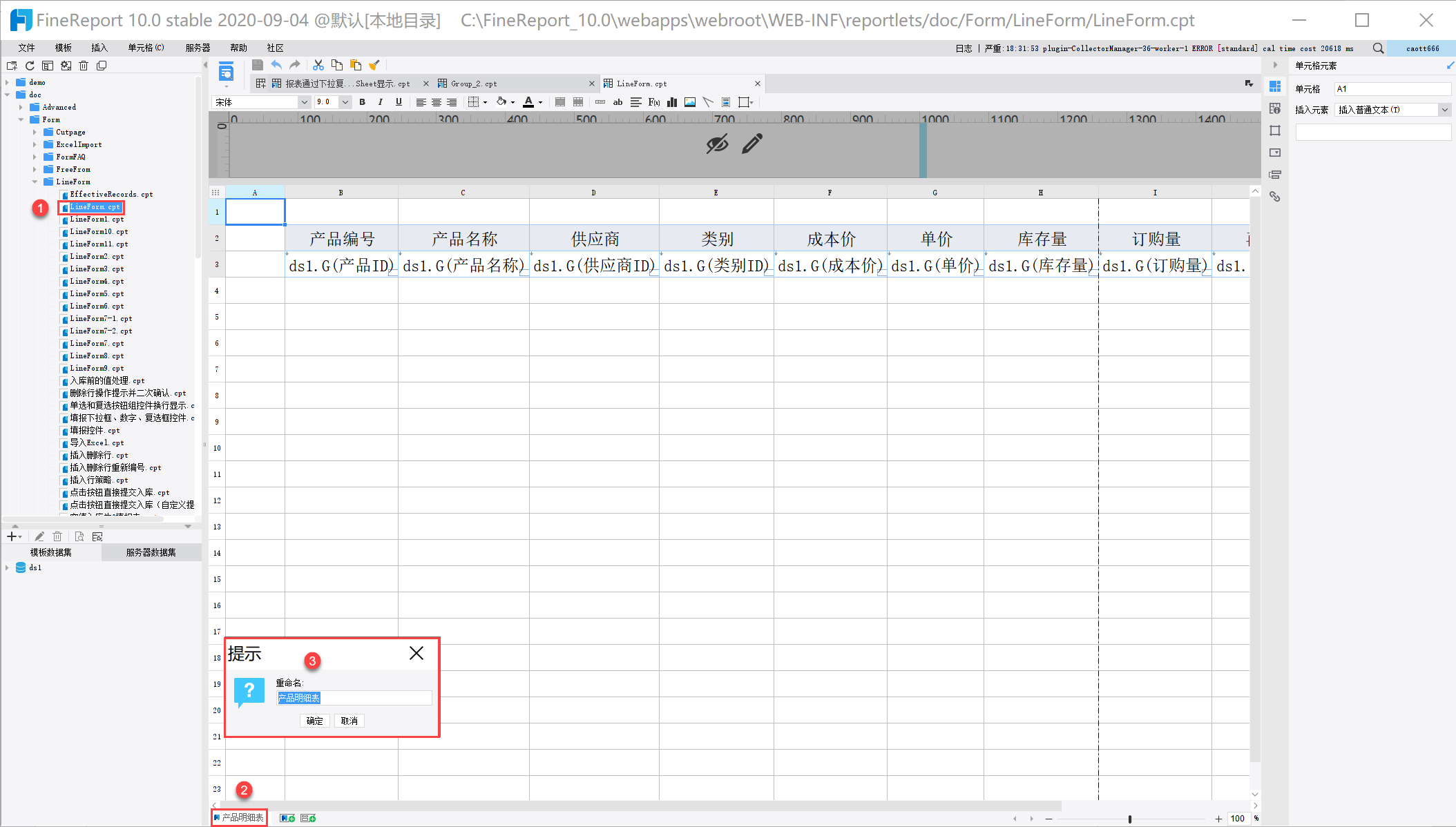Toggle bold formatting

click(x=362, y=102)
